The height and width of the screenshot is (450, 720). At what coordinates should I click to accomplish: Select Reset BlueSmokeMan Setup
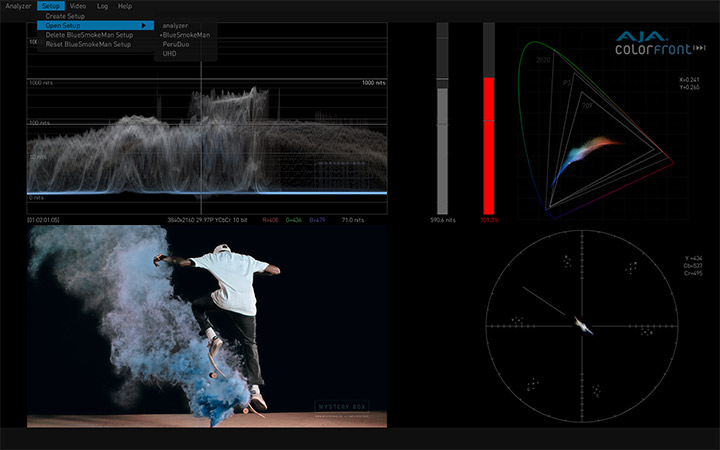88,44
